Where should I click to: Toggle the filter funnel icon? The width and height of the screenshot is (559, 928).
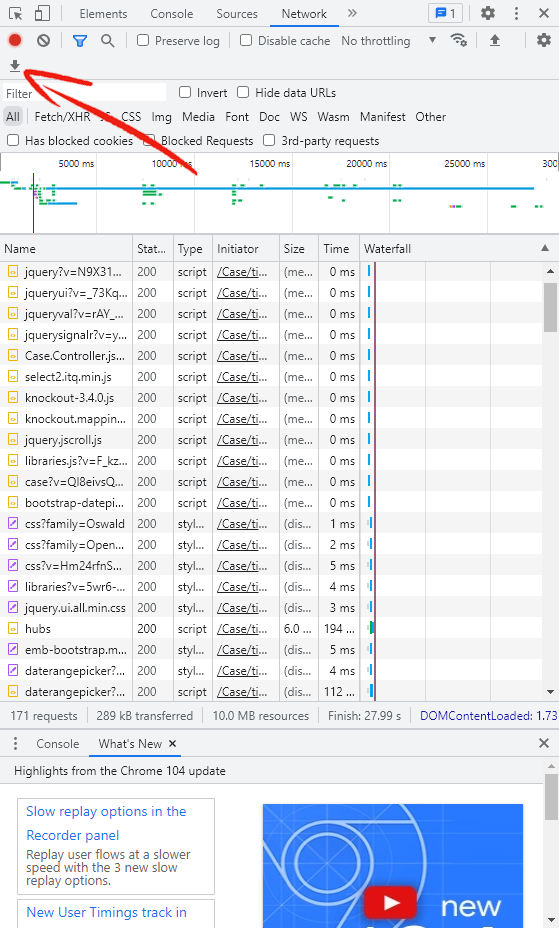click(x=79, y=40)
